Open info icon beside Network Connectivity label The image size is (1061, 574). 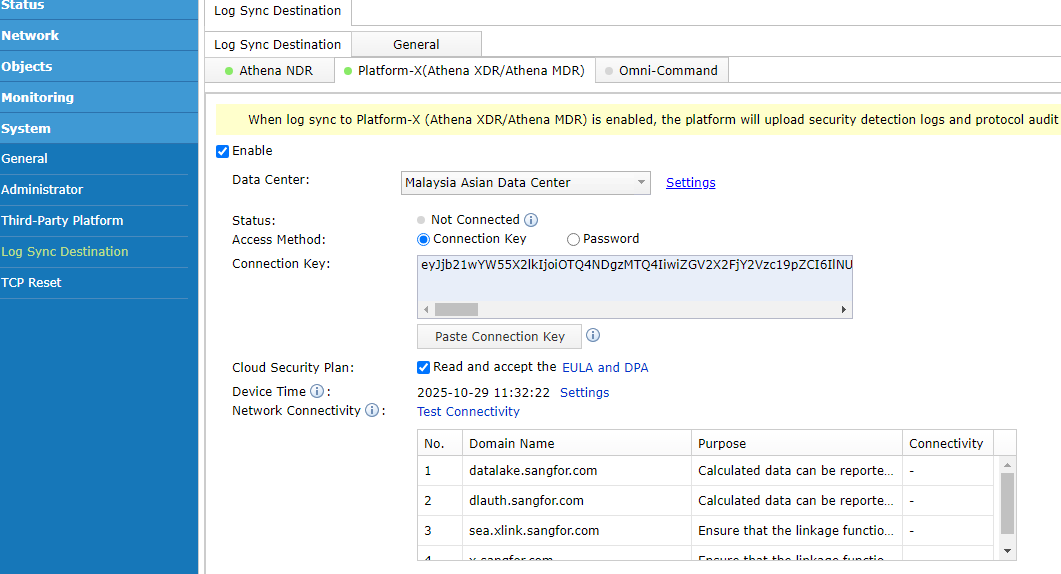(372, 410)
